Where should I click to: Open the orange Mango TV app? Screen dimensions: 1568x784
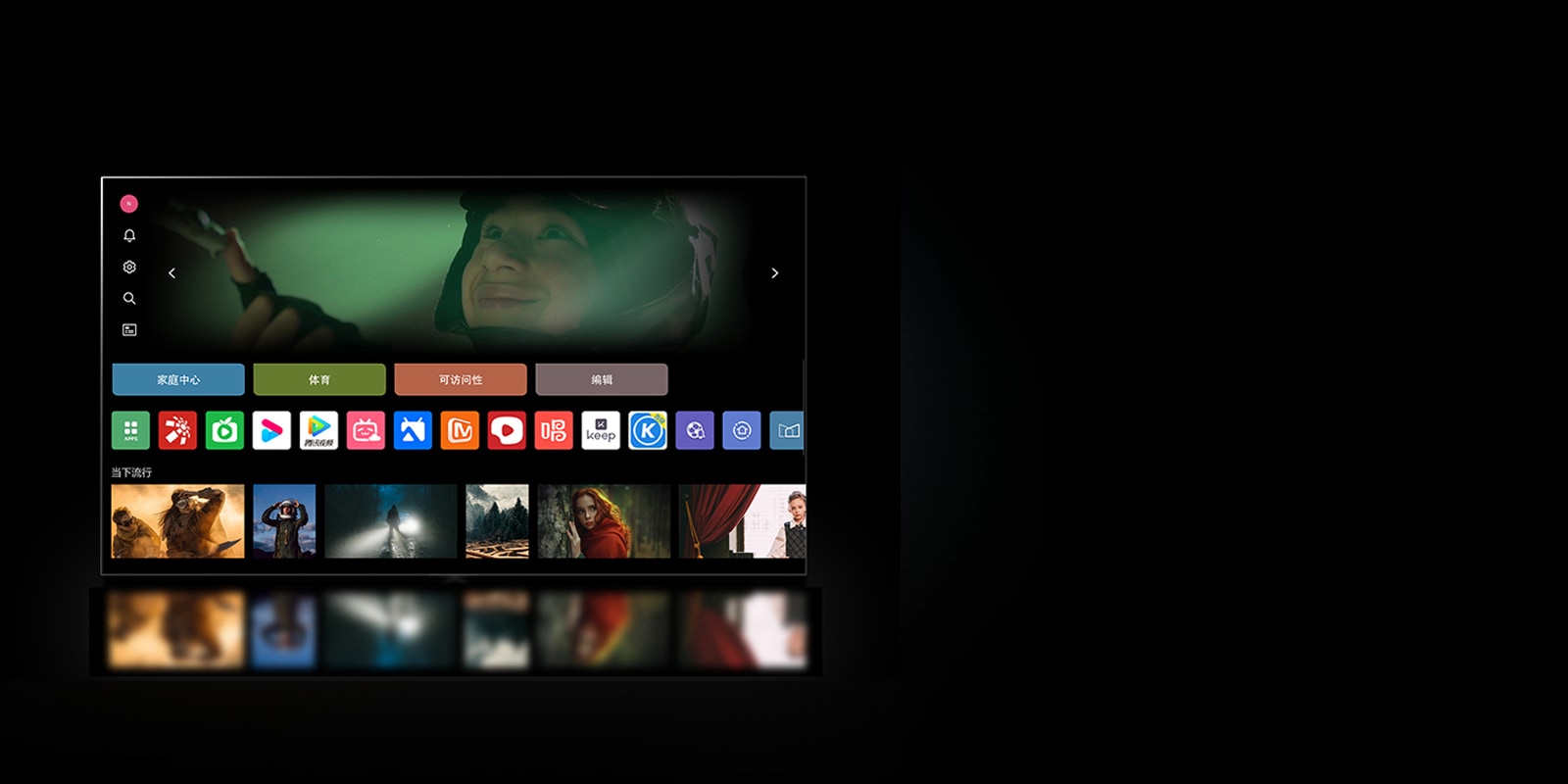click(x=460, y=430)
